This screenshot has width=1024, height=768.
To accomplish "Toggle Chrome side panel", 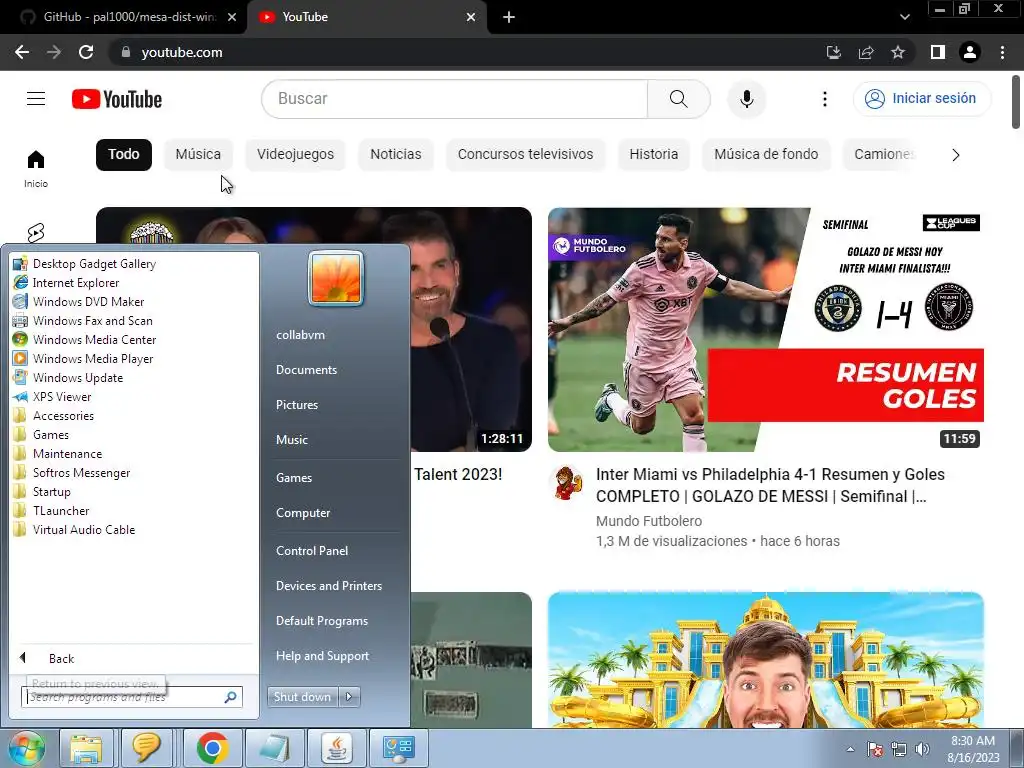I will coord(938,52).
